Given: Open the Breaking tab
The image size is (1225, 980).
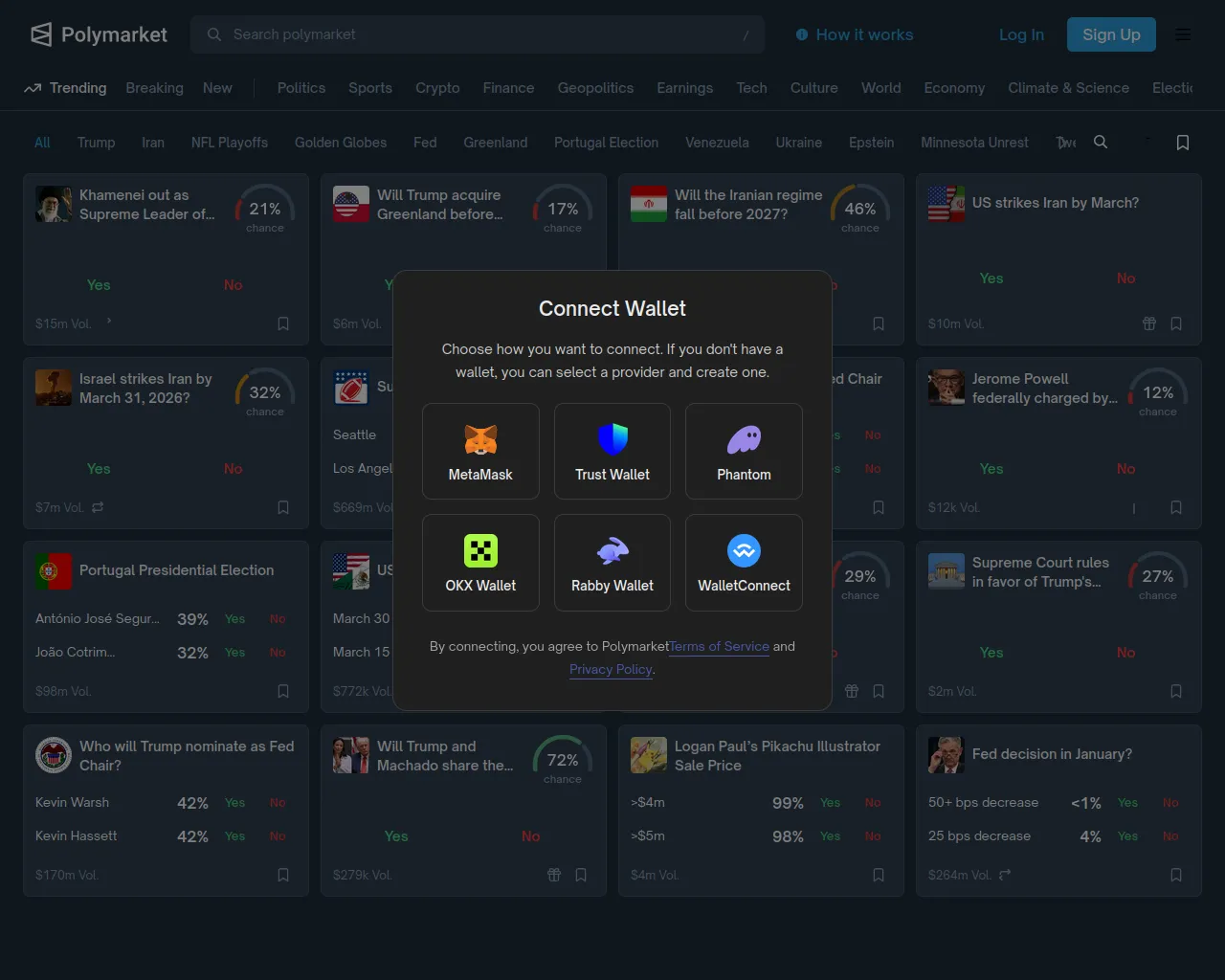Looking at the screenshot, I should click(x=154, y=88).
